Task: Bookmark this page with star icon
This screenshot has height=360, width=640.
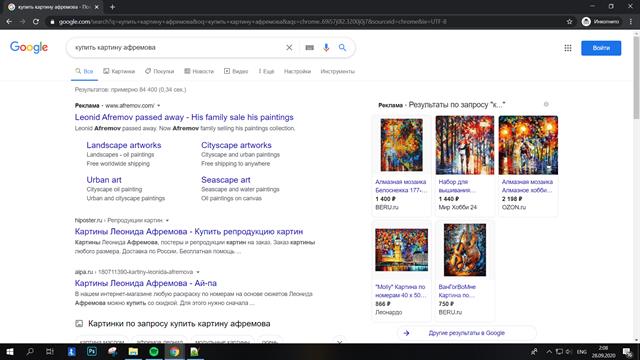Action: 569,22
